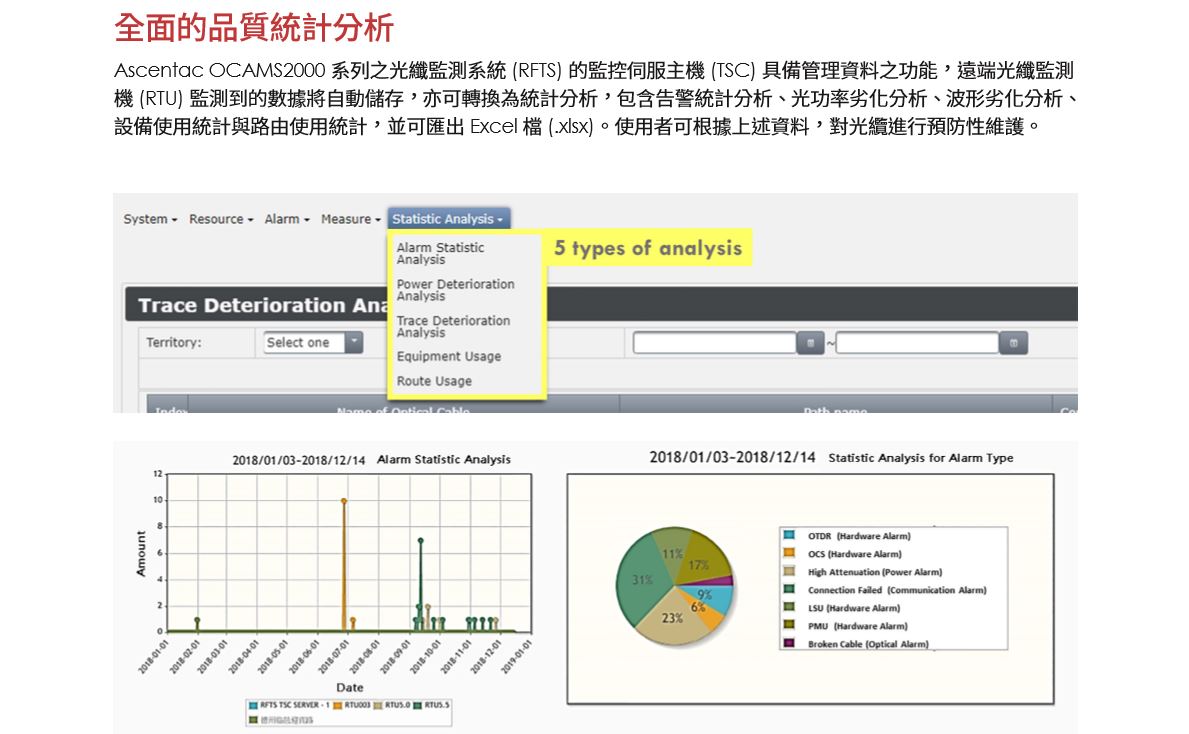
Task: Click the start date input field
Action: 716,343
